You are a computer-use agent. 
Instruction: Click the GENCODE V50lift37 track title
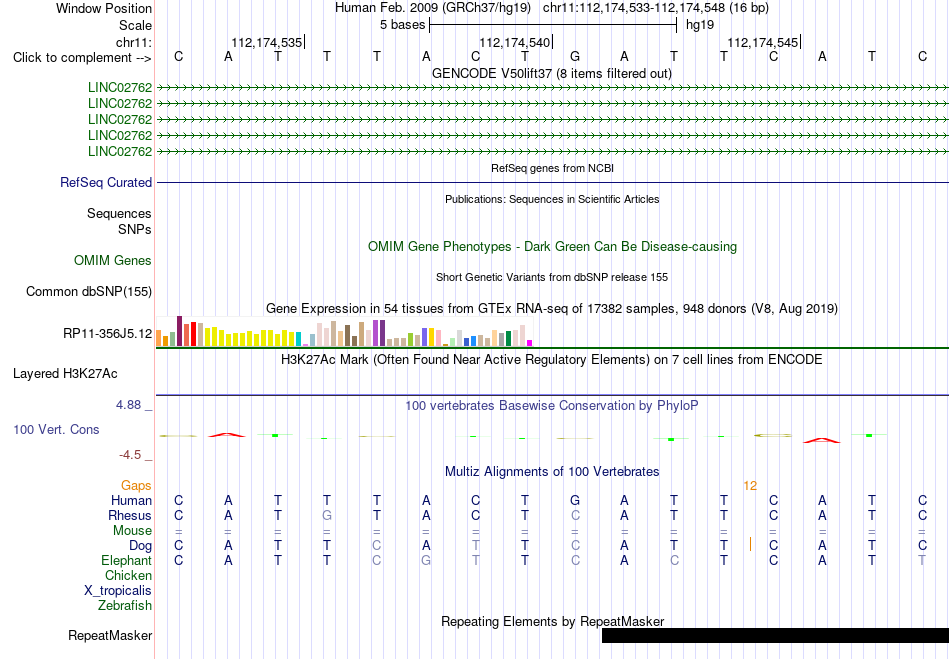pos(551,73)
